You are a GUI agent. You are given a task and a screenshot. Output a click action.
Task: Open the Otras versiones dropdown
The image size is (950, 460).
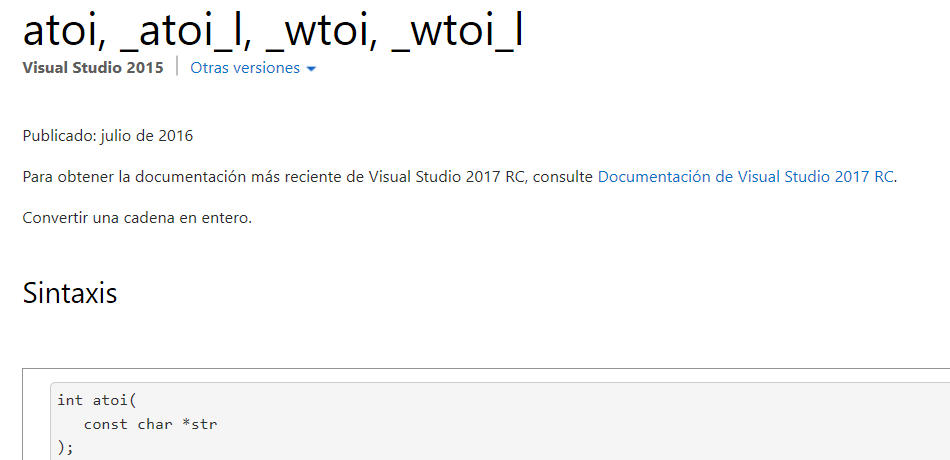pyautogui.click(x=245, y=68)
